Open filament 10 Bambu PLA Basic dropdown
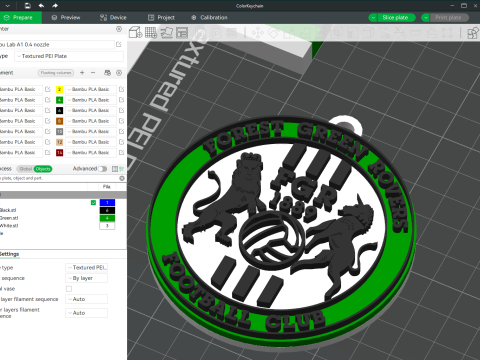The image size is (480, 360). click(91, 131)
